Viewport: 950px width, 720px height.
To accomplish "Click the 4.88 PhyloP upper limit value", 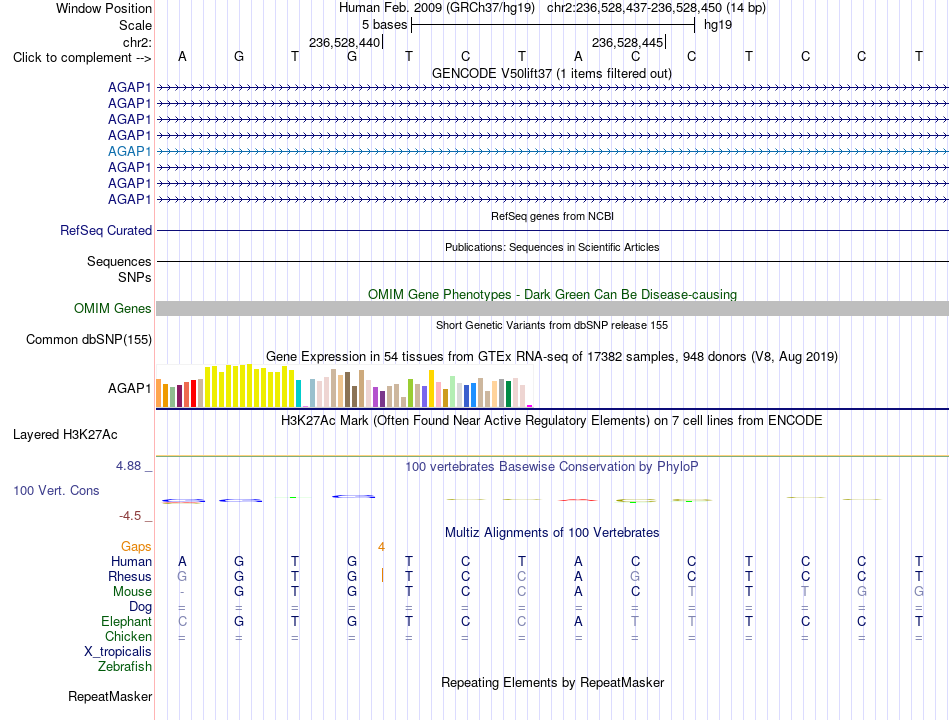I will pos(128,465).
